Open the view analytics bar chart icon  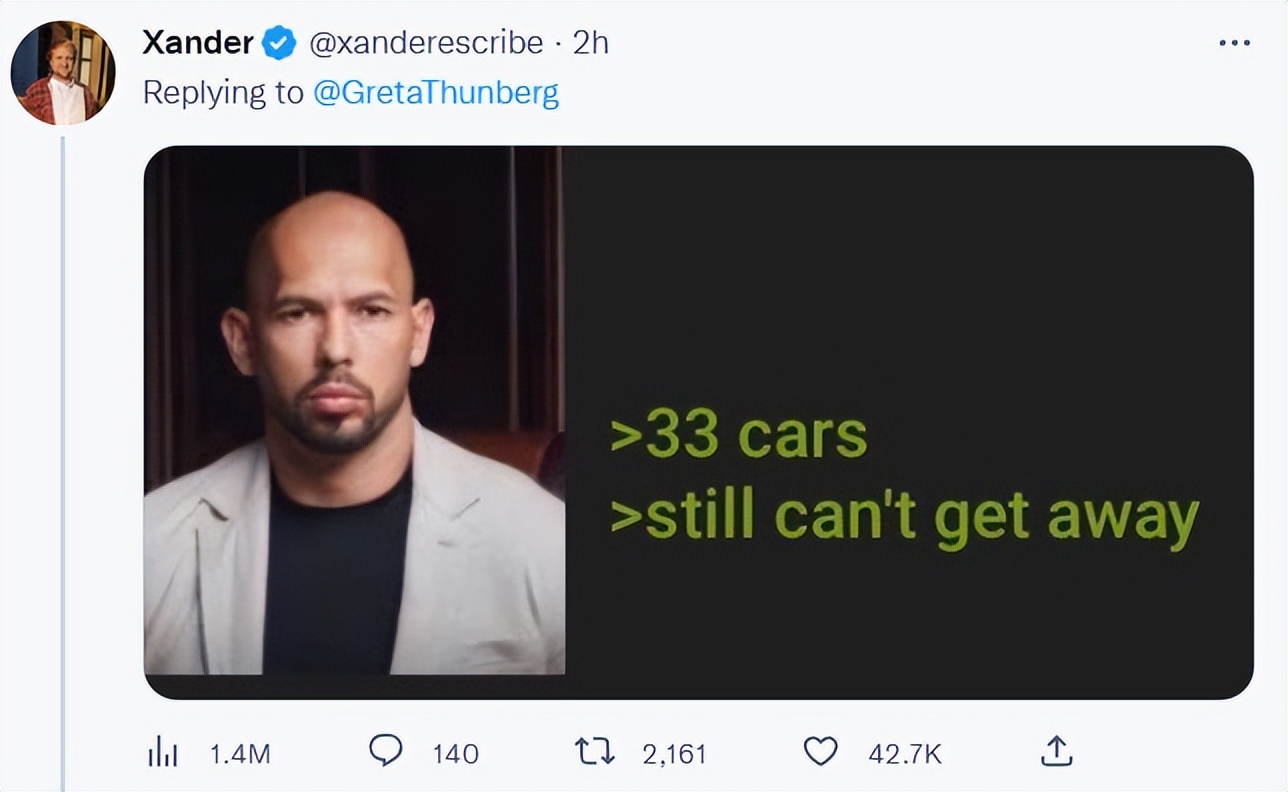click(x=162, y=753)
